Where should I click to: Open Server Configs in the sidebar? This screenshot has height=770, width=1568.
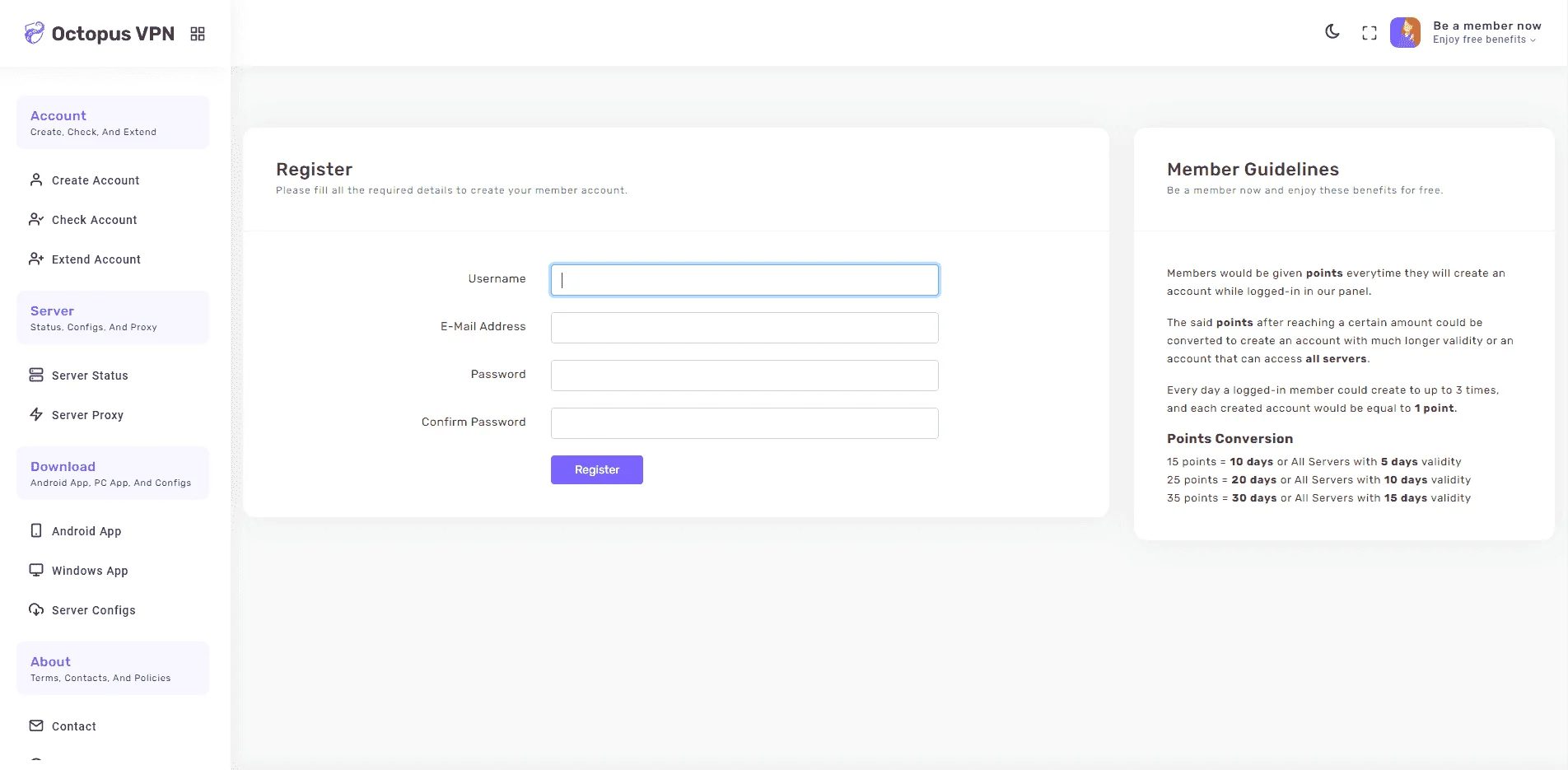pyautogui.click(x=94, y=610)
